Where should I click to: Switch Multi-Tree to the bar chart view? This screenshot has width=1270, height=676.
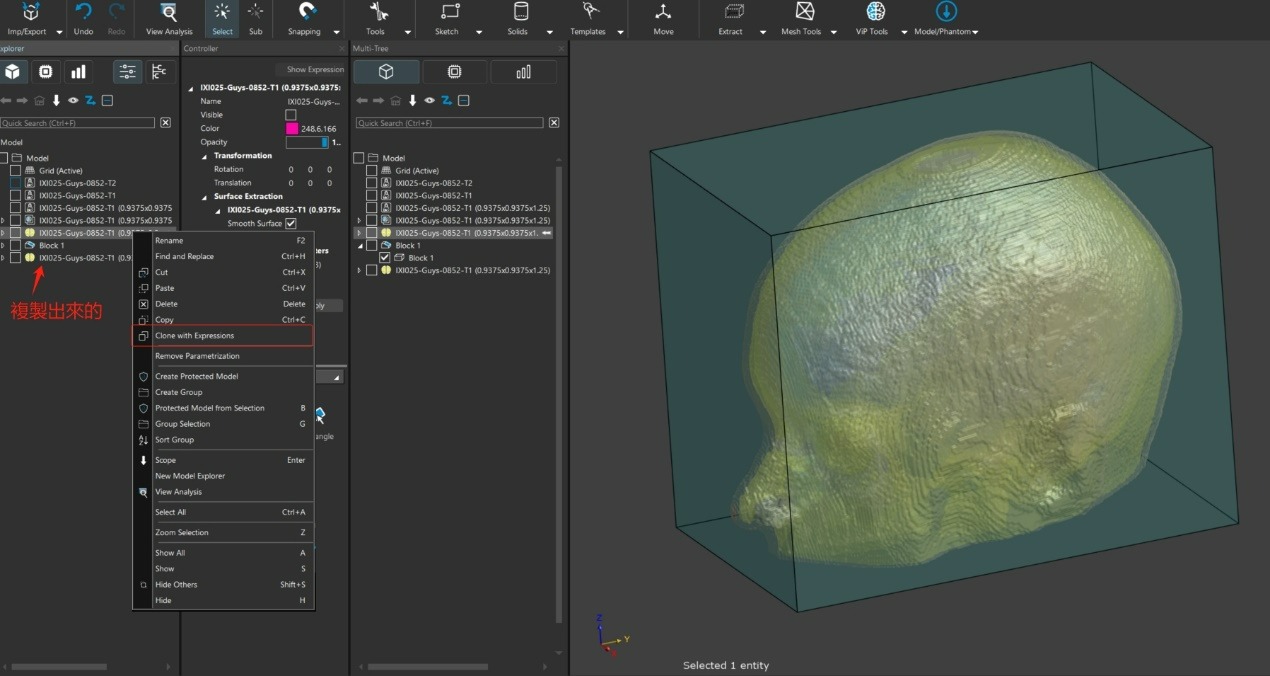coord(524,72)
